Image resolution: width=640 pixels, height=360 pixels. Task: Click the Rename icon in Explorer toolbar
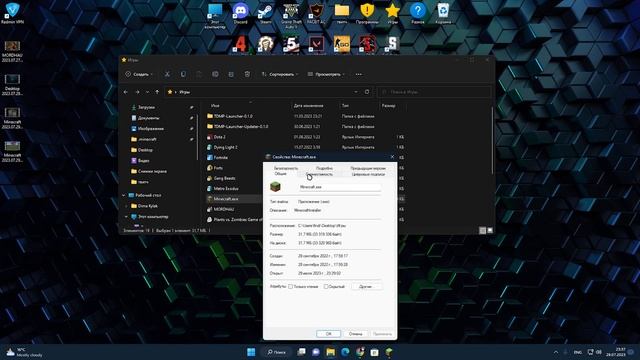tap(215, 74)
